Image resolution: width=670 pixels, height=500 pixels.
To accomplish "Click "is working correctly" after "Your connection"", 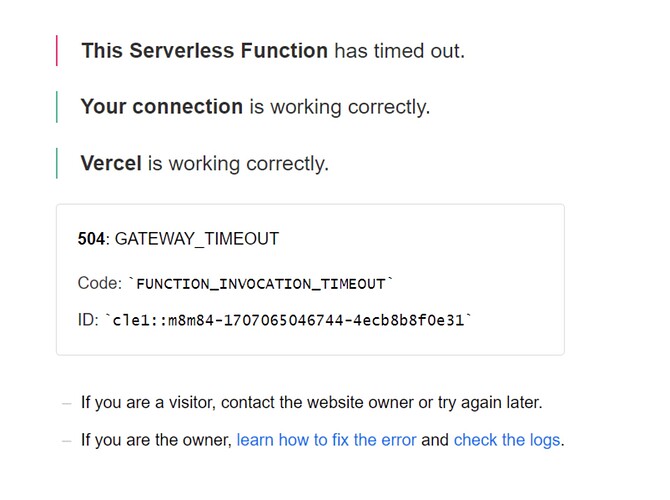I will [x=339, y=106].
